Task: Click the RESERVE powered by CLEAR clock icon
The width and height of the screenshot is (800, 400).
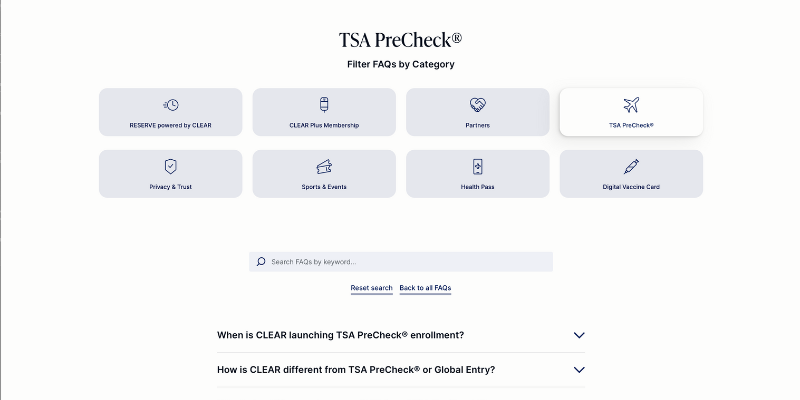Action: (170, 105)
